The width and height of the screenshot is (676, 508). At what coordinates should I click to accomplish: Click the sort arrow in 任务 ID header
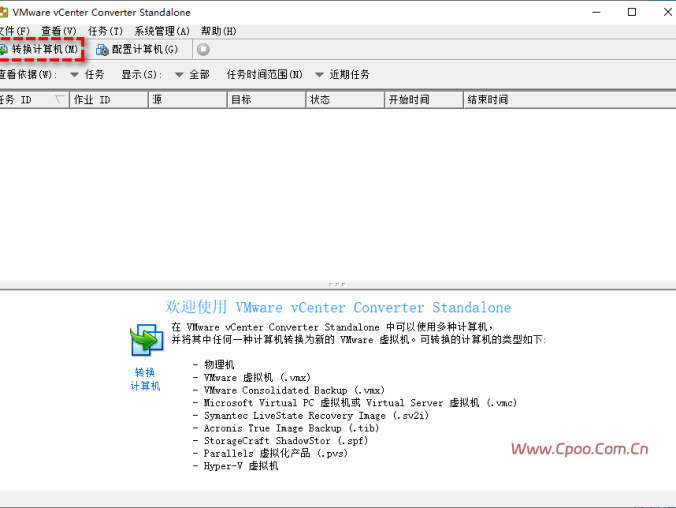(x=60, y=100)
